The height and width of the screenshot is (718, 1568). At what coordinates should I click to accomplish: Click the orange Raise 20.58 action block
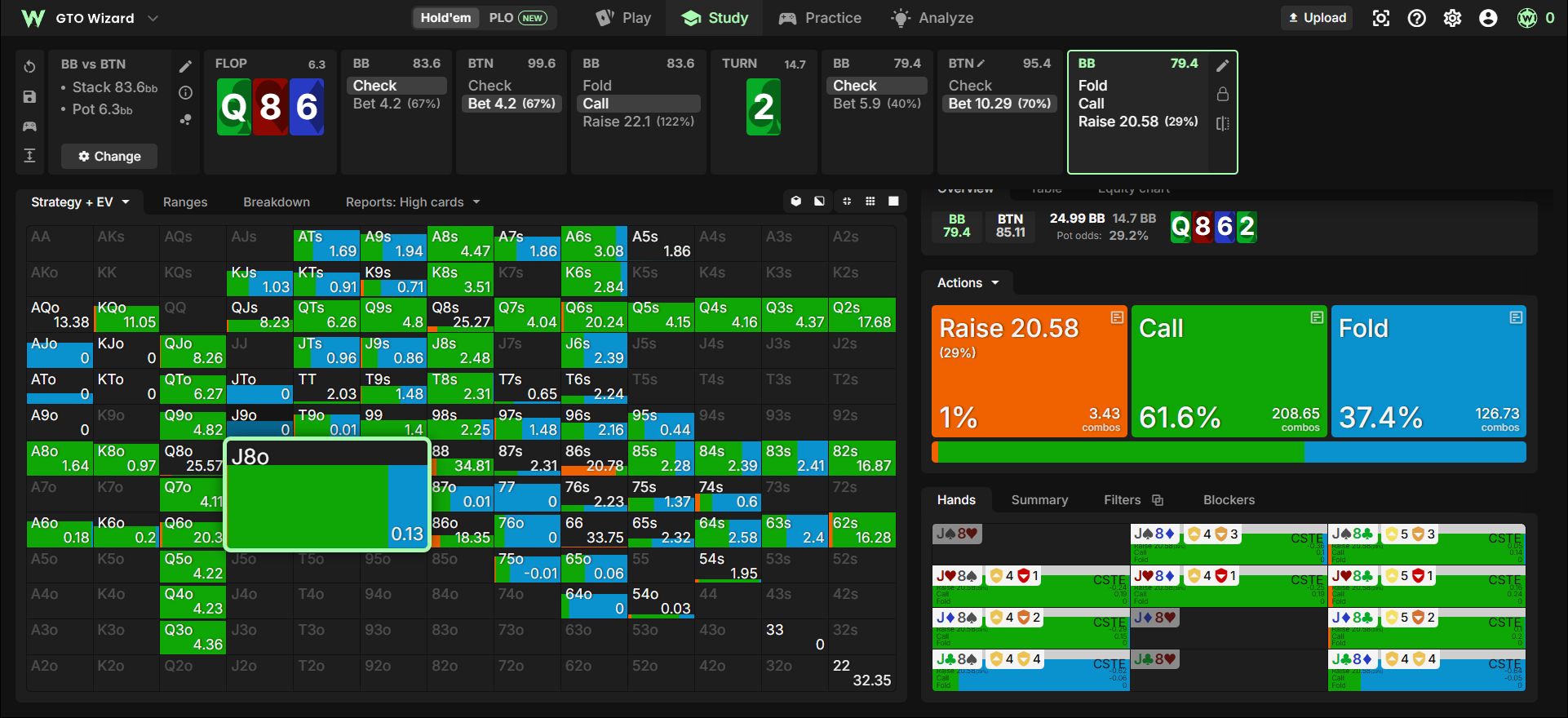(1030, 371)
